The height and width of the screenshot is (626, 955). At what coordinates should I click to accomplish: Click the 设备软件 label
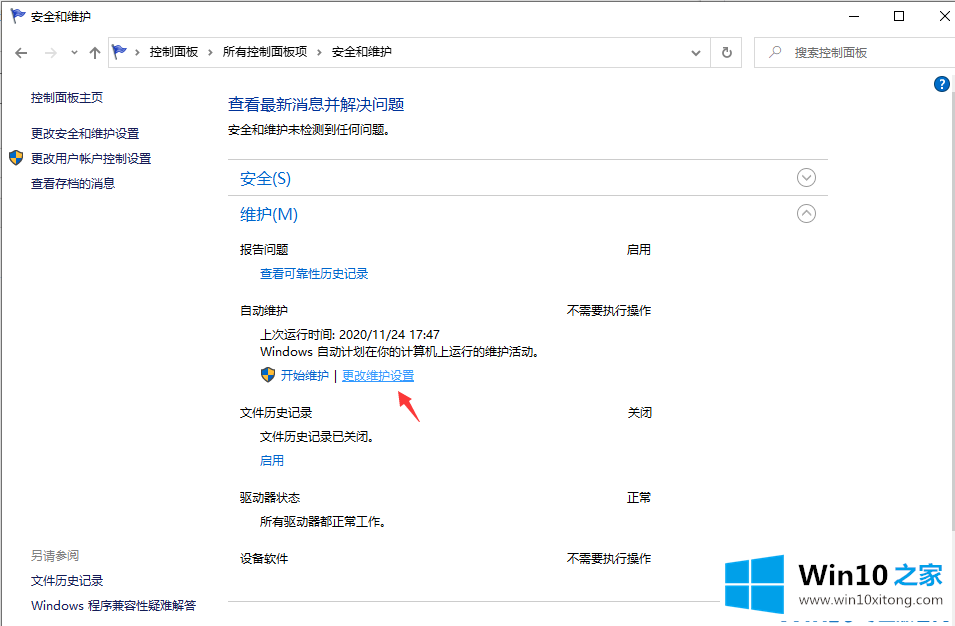[x=264, y=559]
